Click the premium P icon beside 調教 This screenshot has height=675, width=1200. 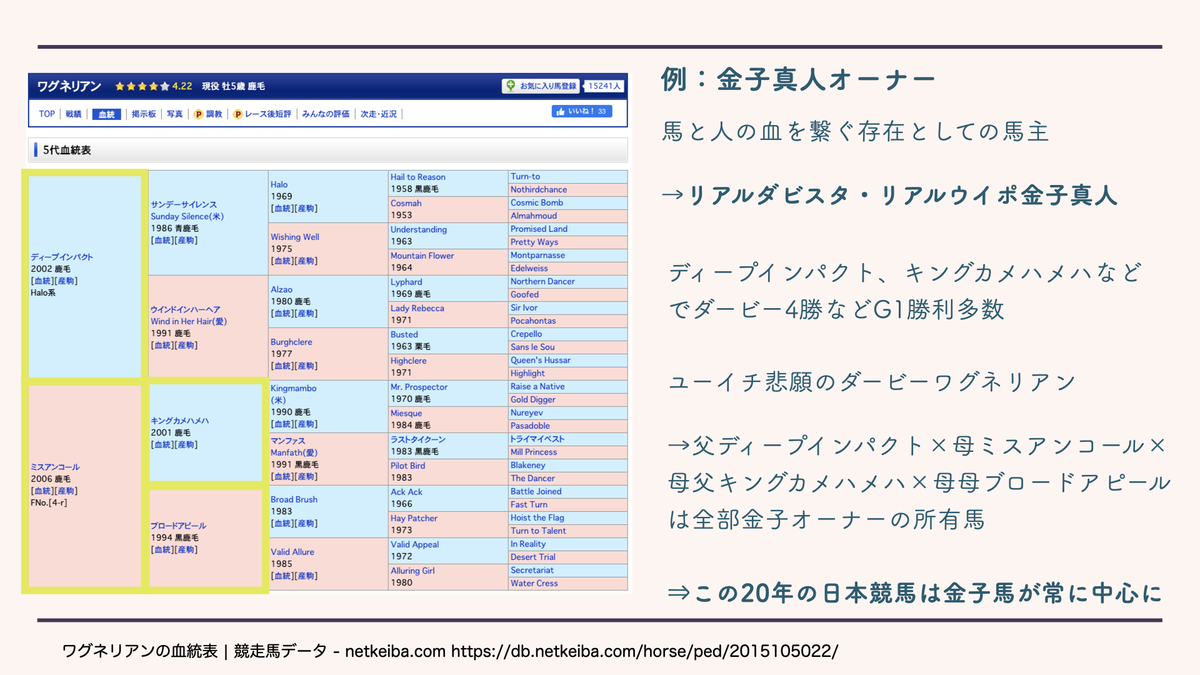pos(198,114)
